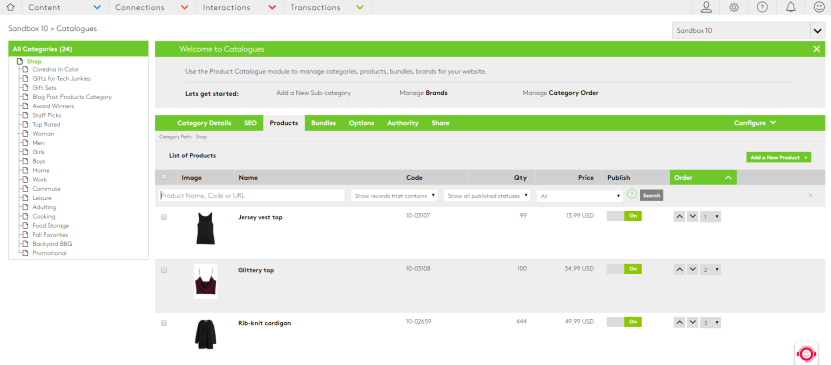Viewport: 831px width, 365px height.
Task: Click the smiley face feedback icon
Action: (x=819, y=7)
